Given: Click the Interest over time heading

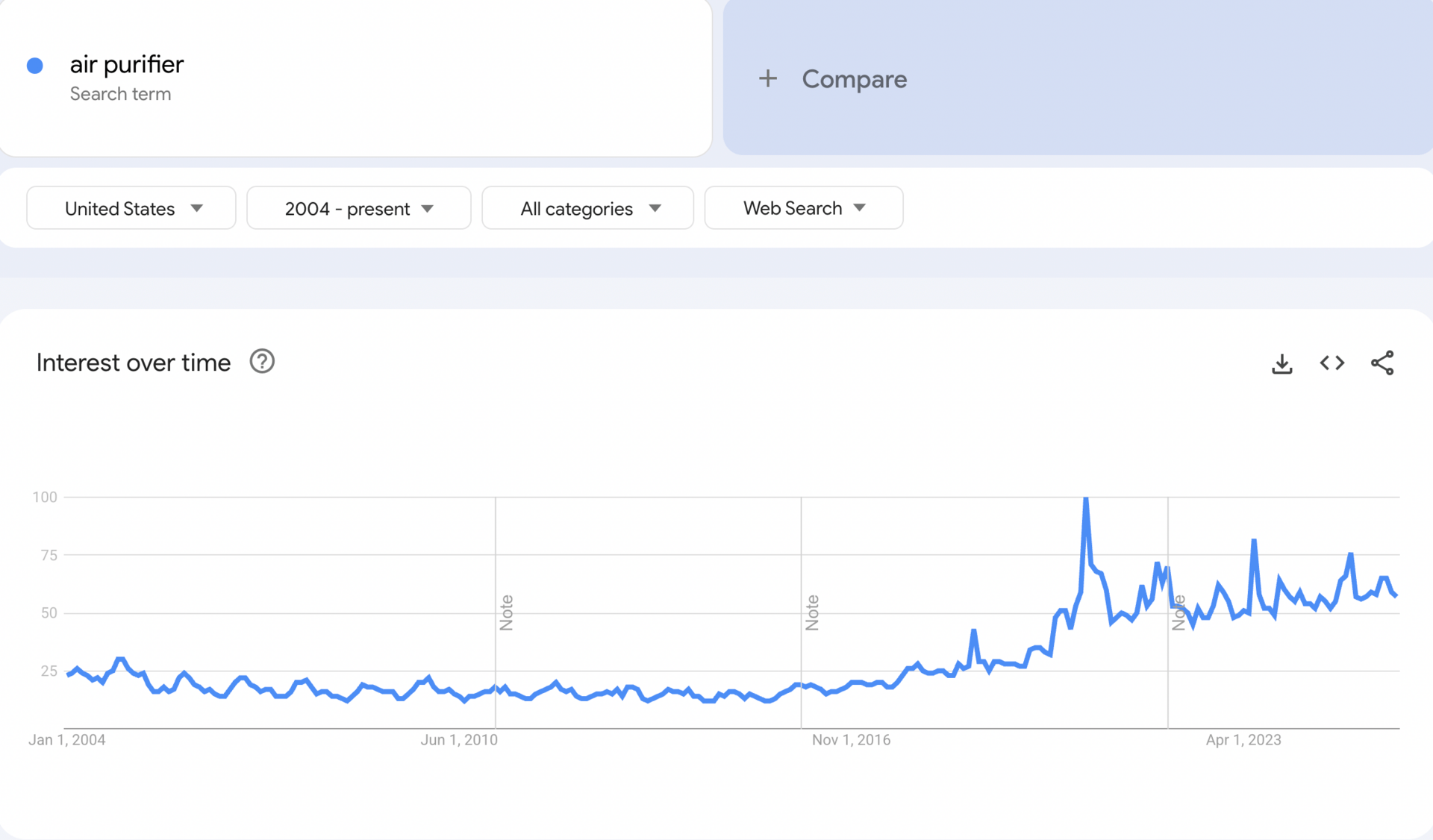Looking at the screenshot, I should 134,363.
